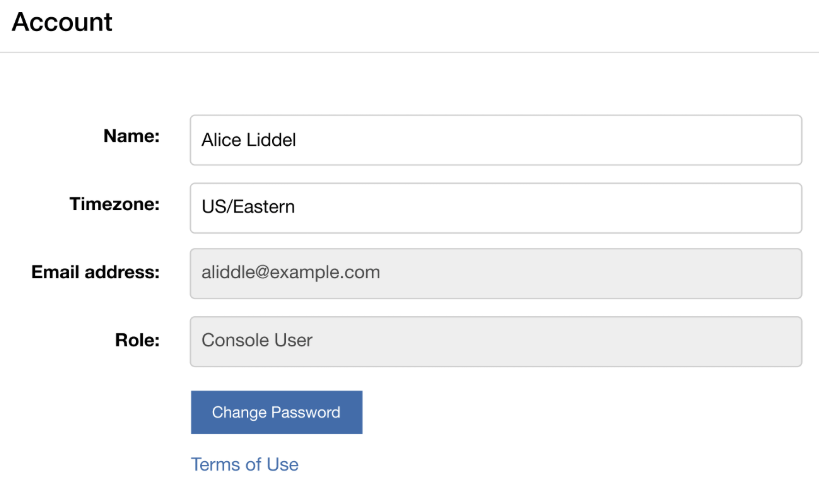Click the "Timezone:" label
Image resolution: width=819 pixels, height=488 pixels.
(x=114, y=204)
